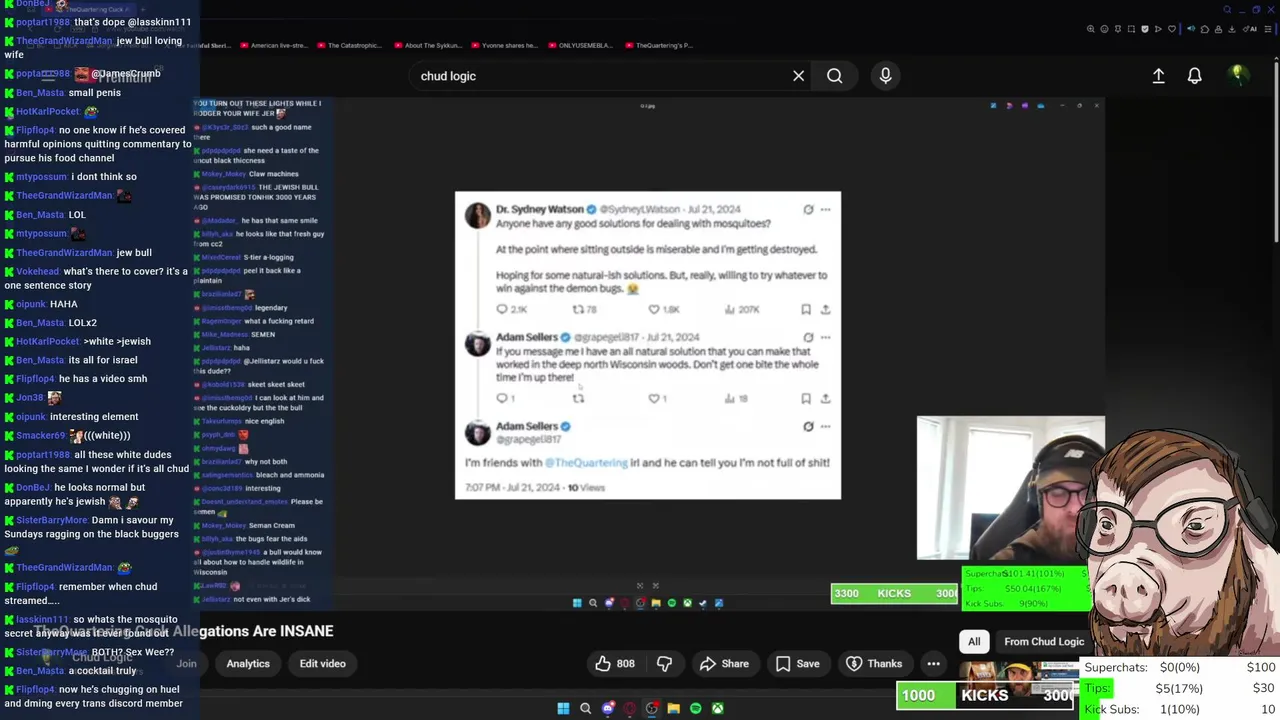Image resolution: width=1280 pixels, height=720 pixels.
Task: Switch to 'TheQuartering's P...' browser tab
Action: (658, 45)
